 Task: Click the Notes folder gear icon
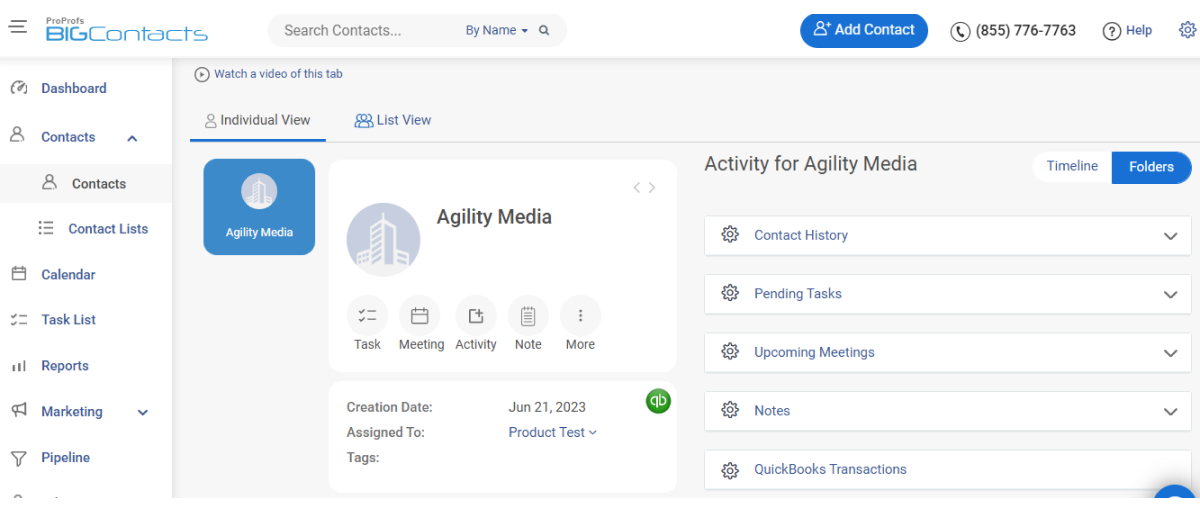(x=730, y=410)
